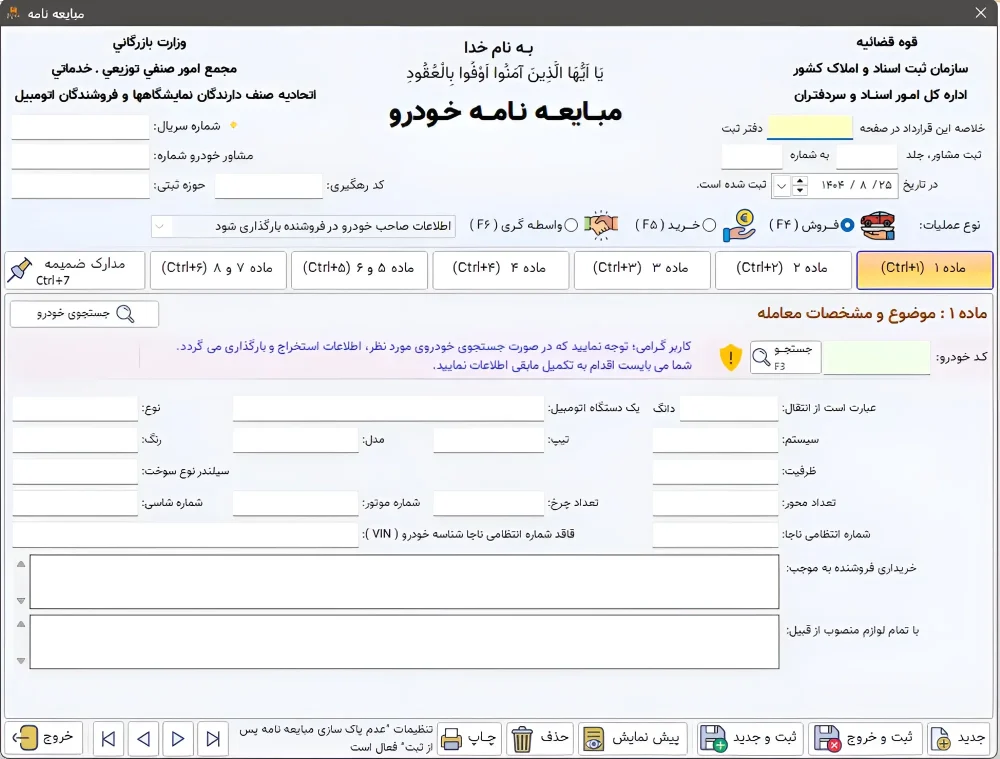The width and height of the screenshot is (1000, 759).
Task: Go to the first record
Action: pyautogui.click(x=108, y=739)
